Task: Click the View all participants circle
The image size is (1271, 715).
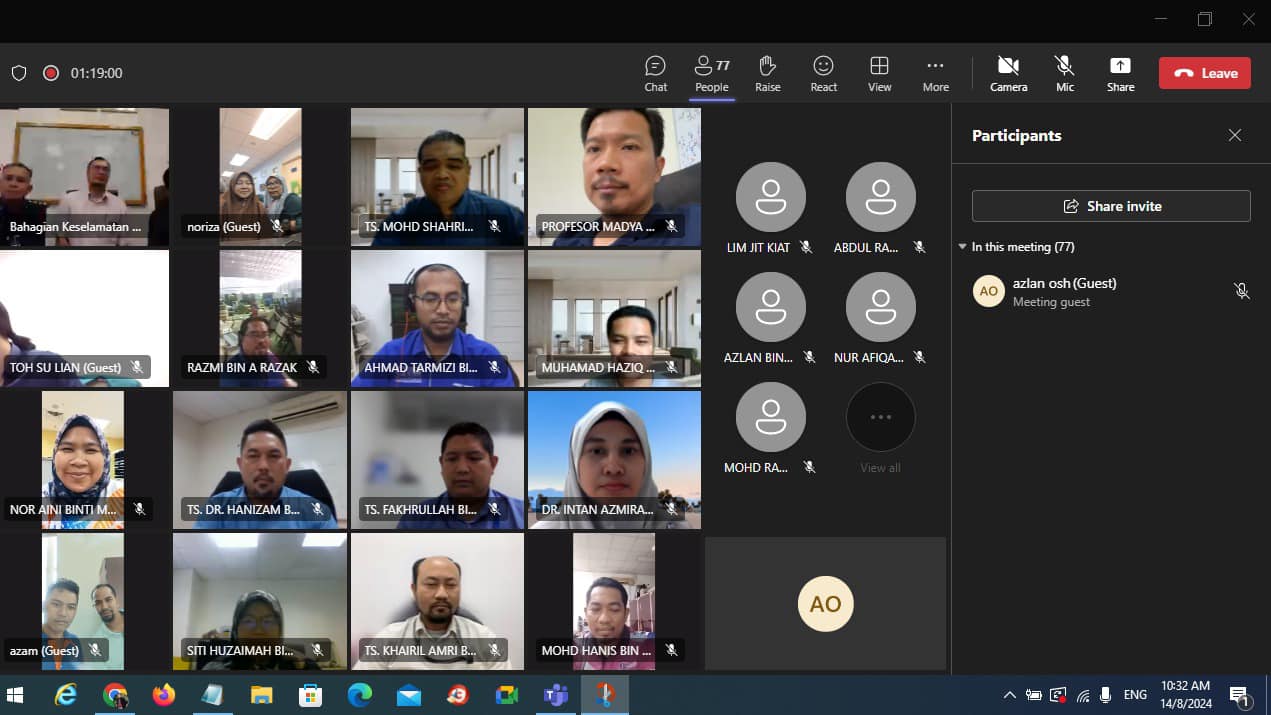Action: (x=880, y=418)
